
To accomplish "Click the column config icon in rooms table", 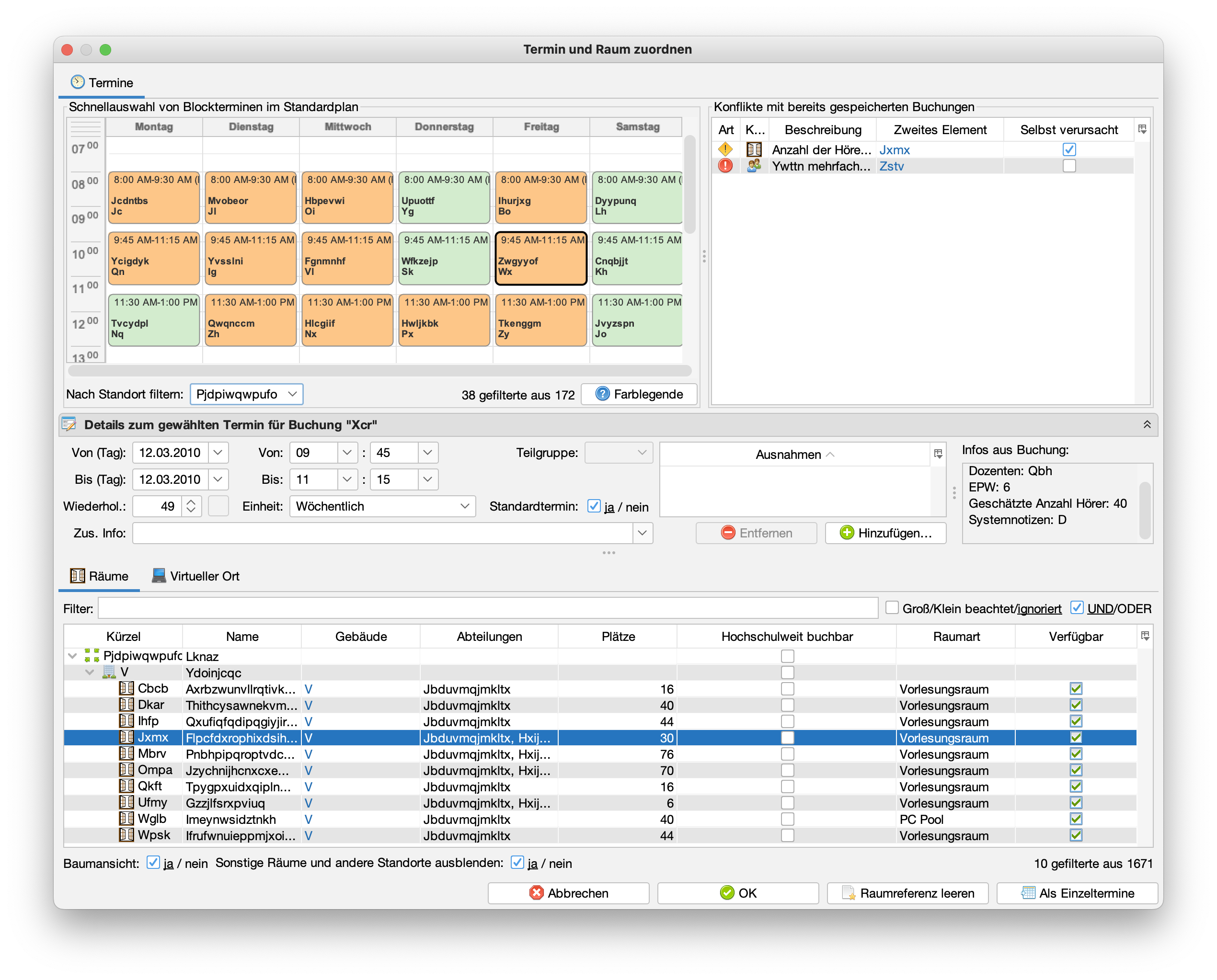I will point(1145,636).
